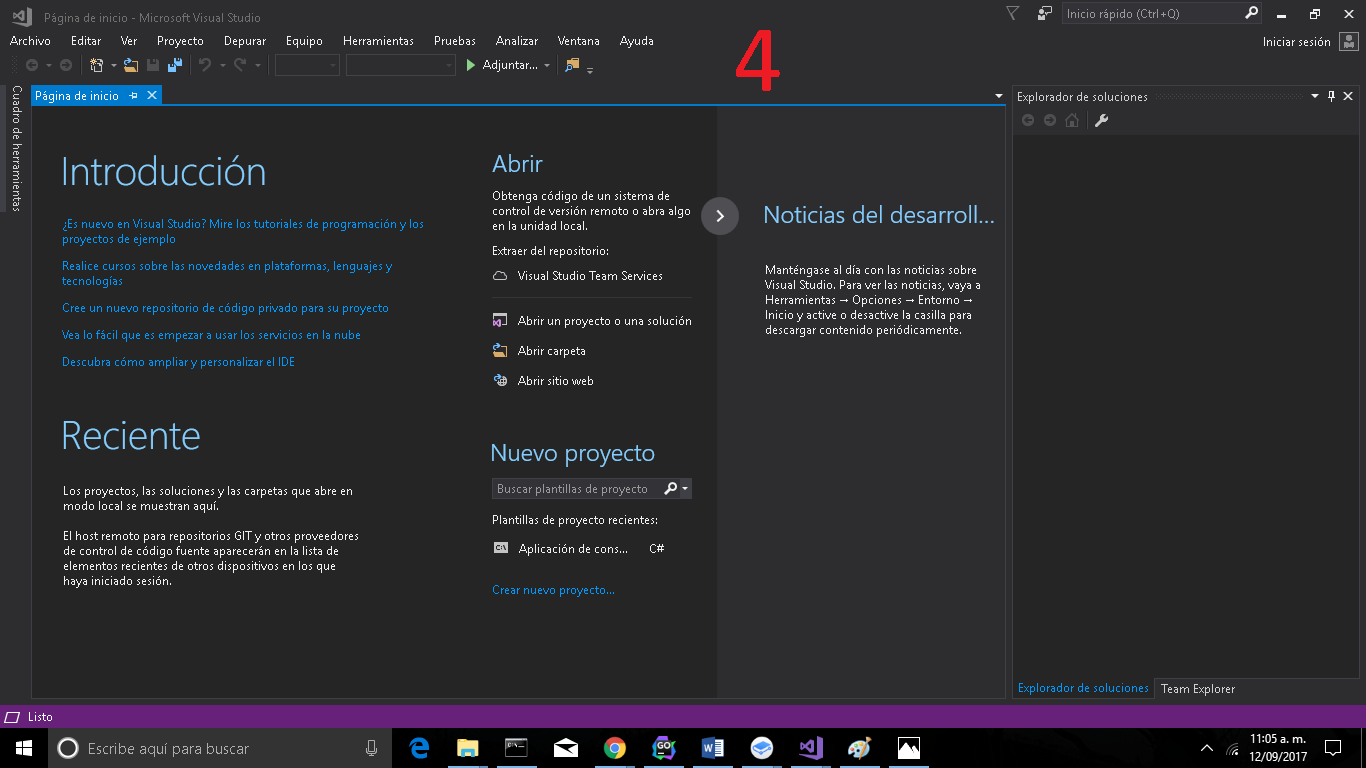
Task: Open the Adjuntar dropdown arrow
Action: pyautogui.click(x=547, y=66)
